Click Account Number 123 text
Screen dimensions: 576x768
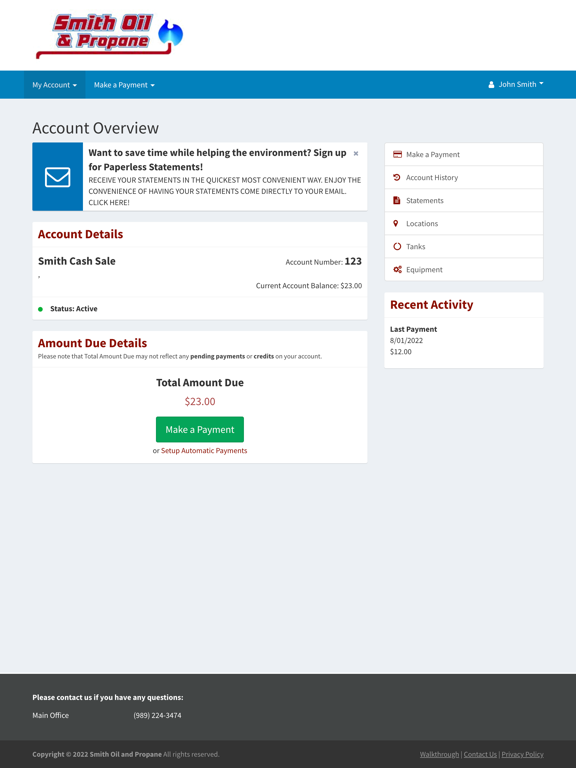coord(323,262)
